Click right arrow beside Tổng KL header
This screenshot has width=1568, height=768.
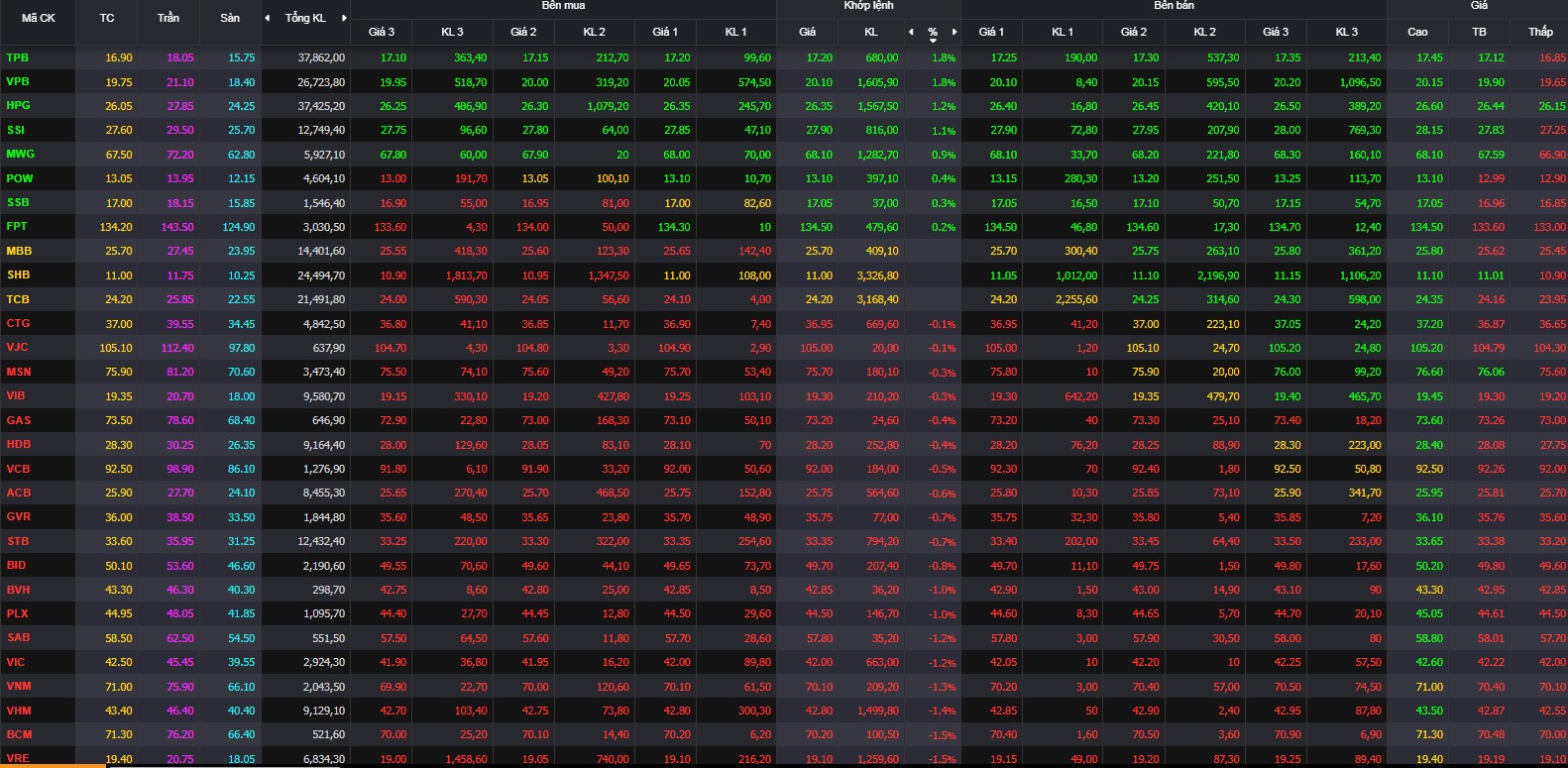pyautogui.click(x=344, y=18)
